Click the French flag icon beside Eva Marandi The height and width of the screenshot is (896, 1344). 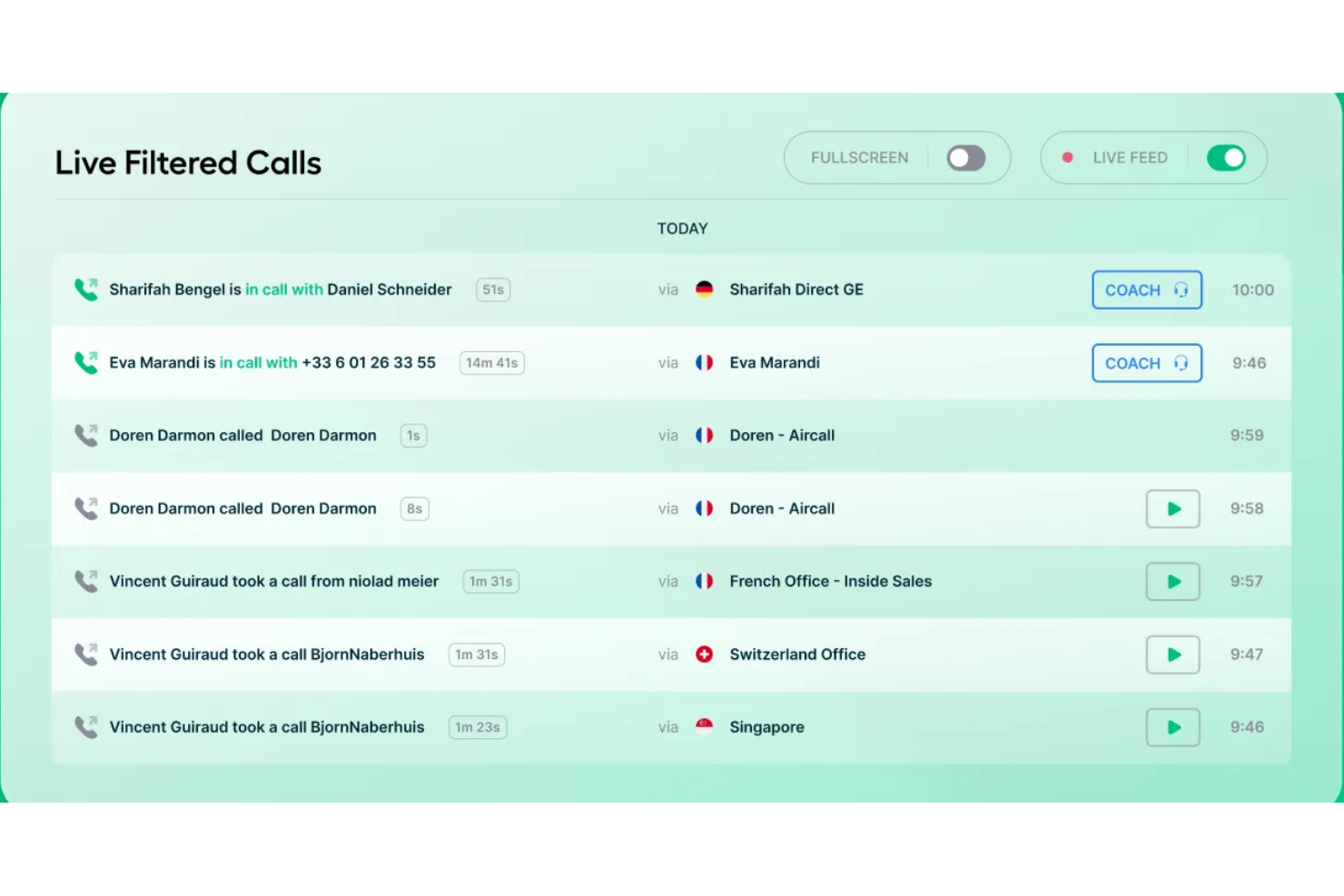pos(705,362)
